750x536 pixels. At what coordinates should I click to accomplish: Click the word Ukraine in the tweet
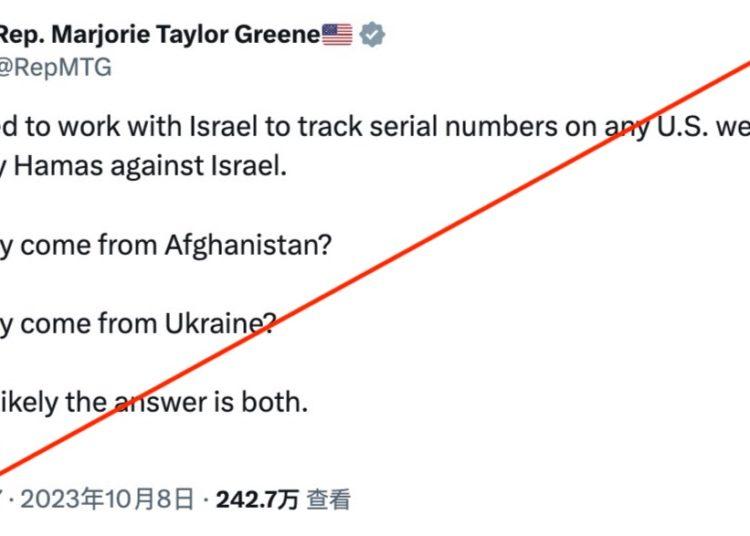(x=220, y=323)
